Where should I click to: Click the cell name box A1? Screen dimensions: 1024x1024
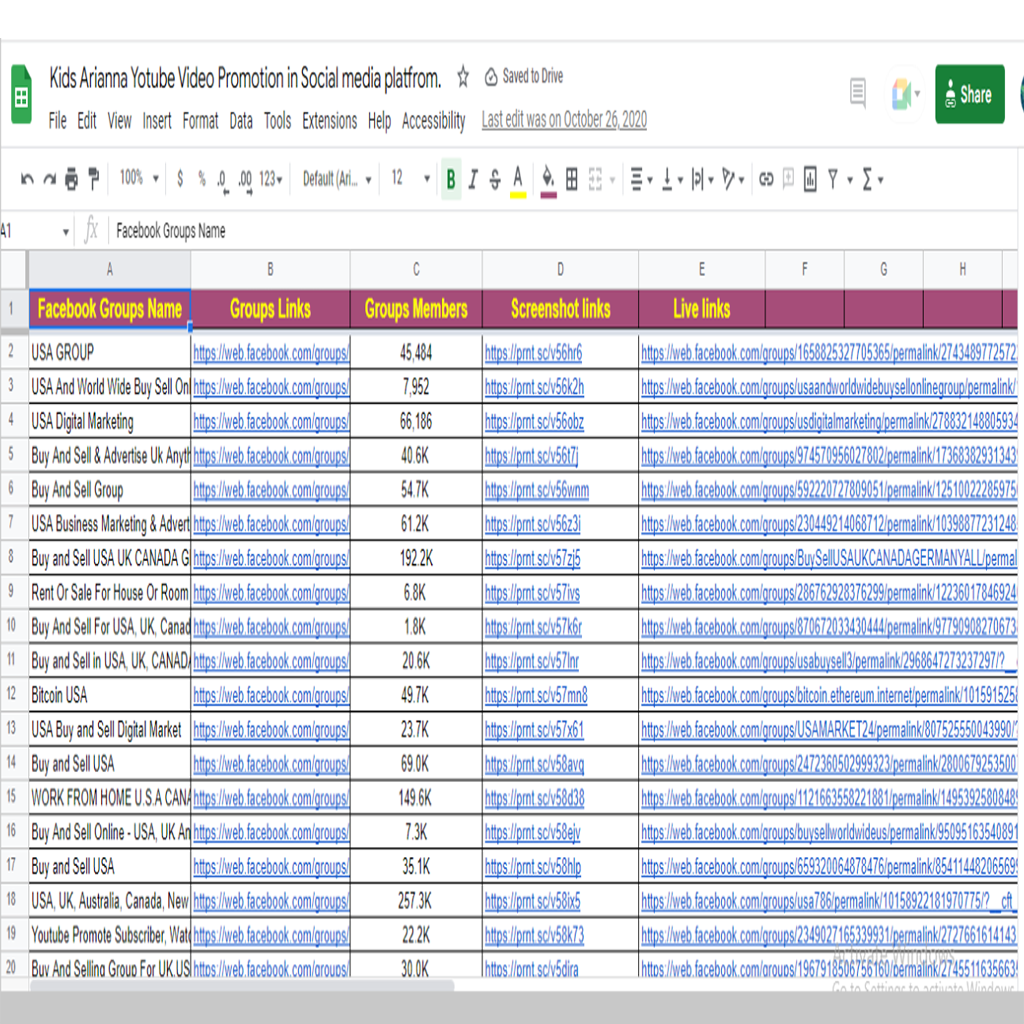(34, 231)
